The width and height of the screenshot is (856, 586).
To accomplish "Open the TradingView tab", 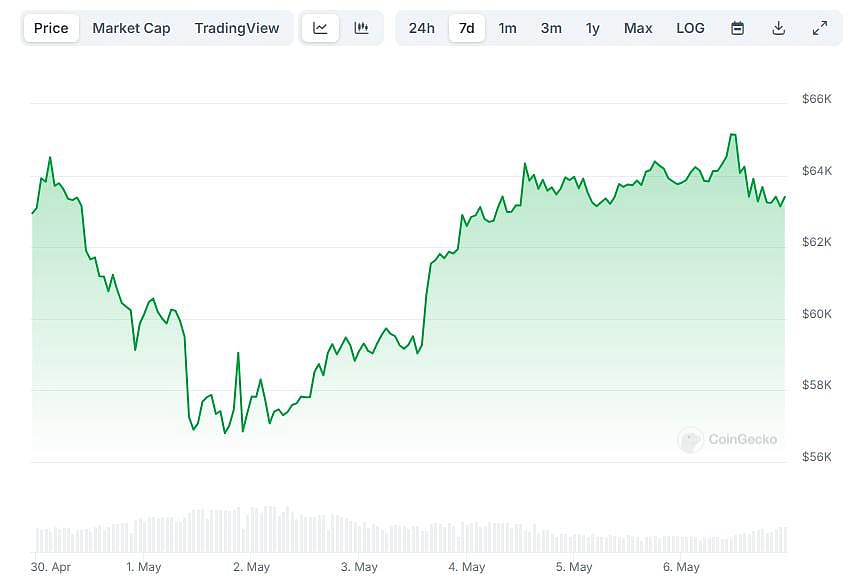I will tap(237, 28).
